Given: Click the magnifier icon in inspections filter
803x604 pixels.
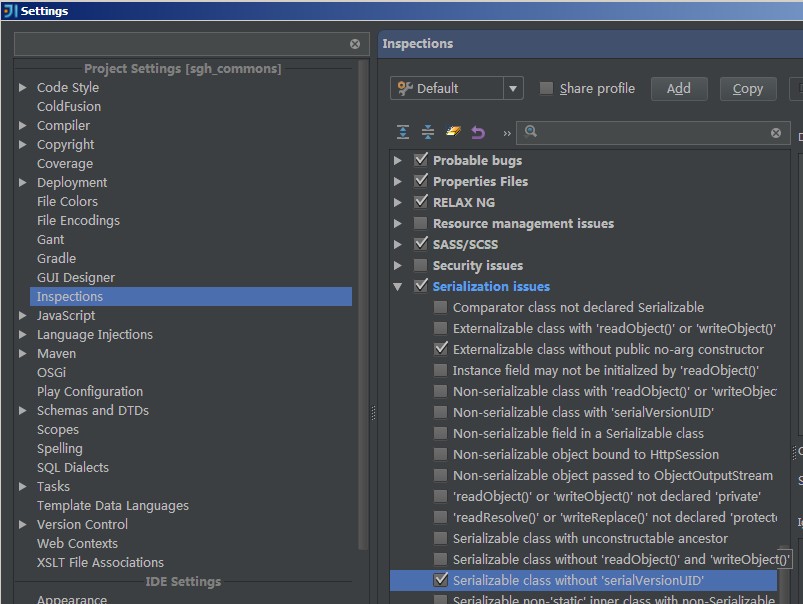Looking at the screenshot, I should click(x=531, y=132).
